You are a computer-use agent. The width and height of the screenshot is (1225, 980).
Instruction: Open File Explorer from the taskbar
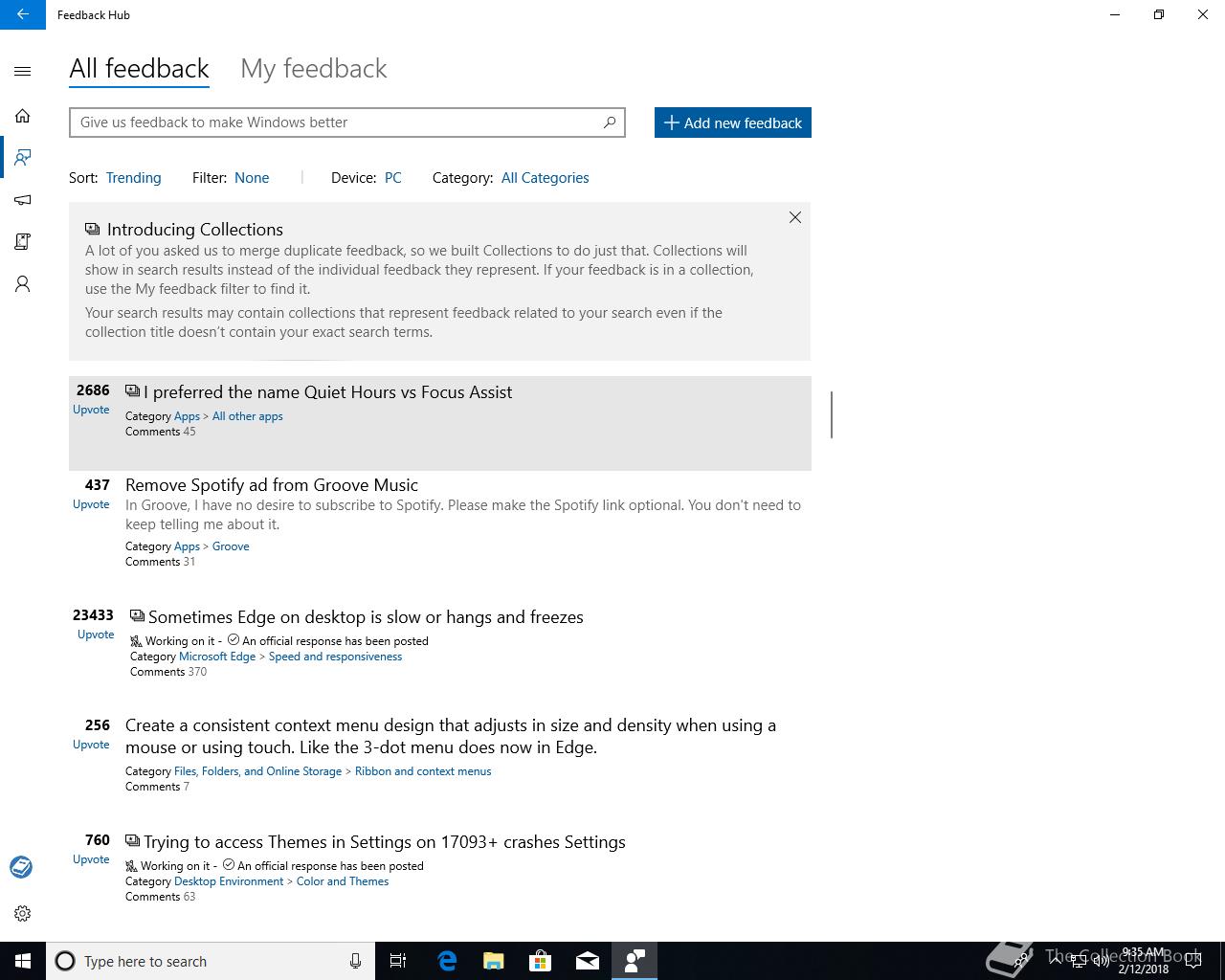(x=494, y=961)
